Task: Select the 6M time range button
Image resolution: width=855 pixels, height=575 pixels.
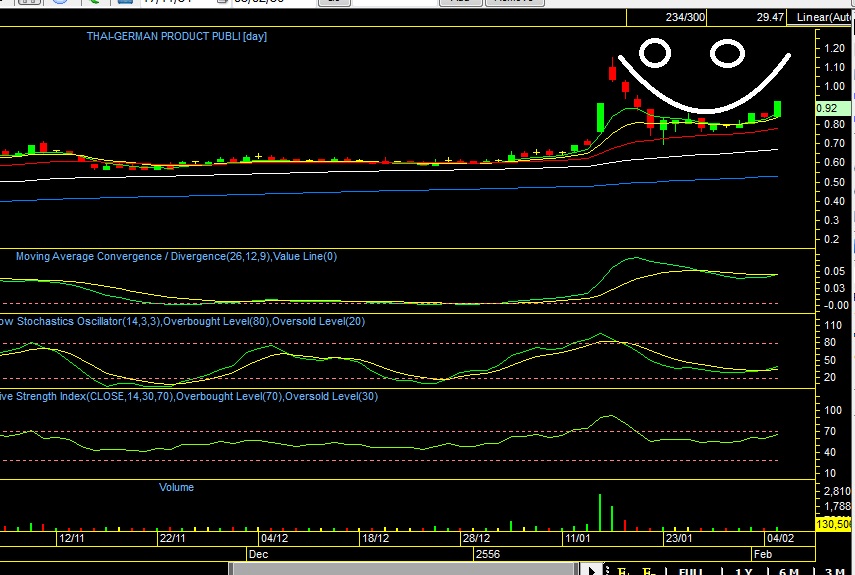Action: [788, 571]
